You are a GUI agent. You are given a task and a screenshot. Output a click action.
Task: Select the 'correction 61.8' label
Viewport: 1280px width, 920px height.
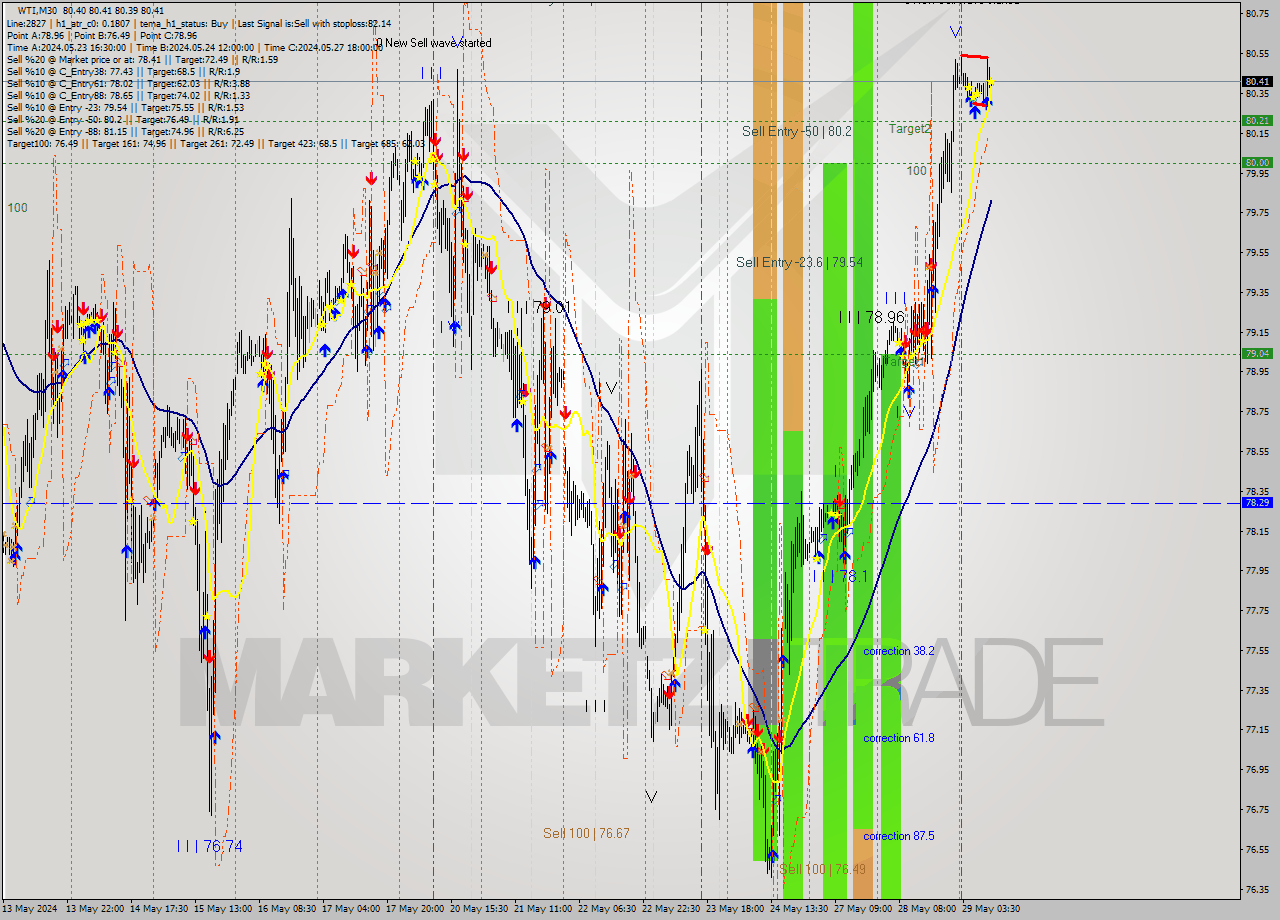pyautogui.click(x=899, y=738)
